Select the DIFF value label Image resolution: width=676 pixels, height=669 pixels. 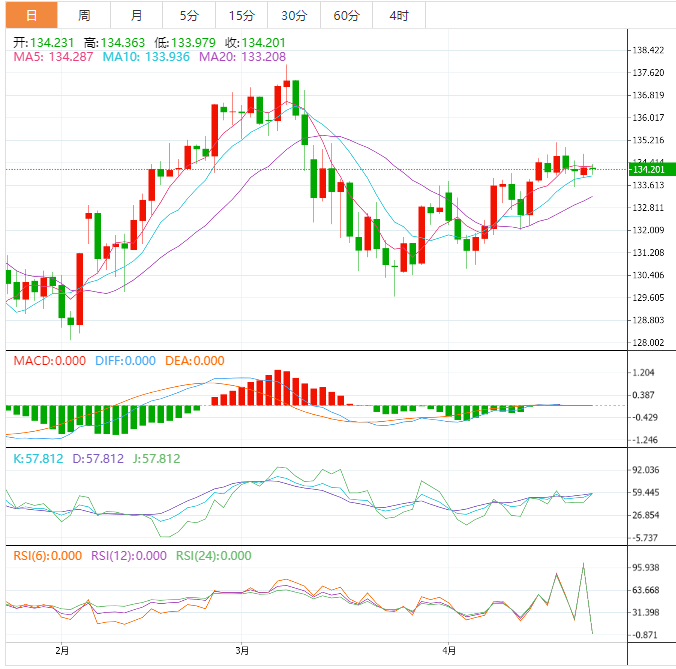click(125, 361)
